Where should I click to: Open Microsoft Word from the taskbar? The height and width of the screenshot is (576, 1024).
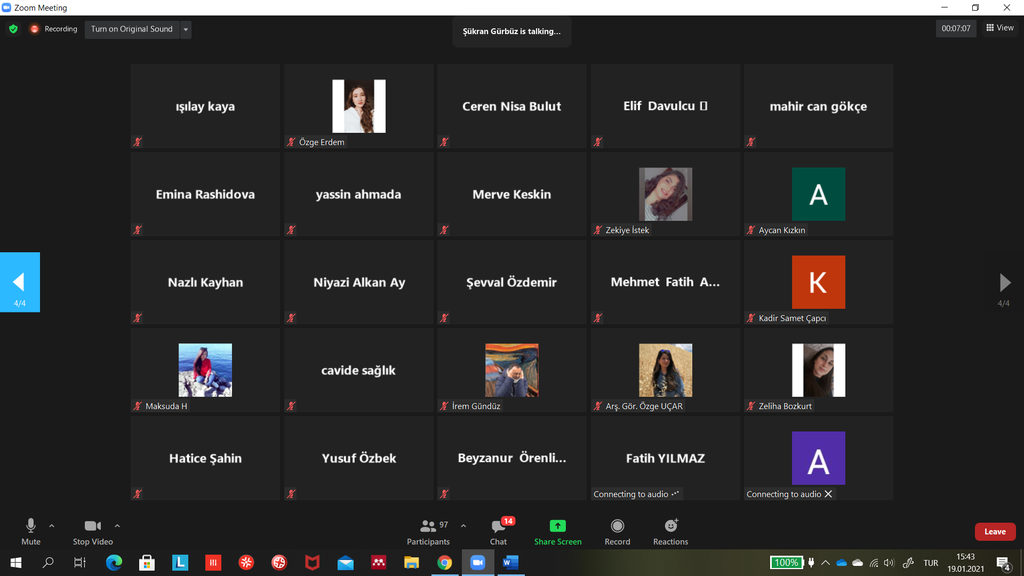pyautogui.click(x=510, y=563)
